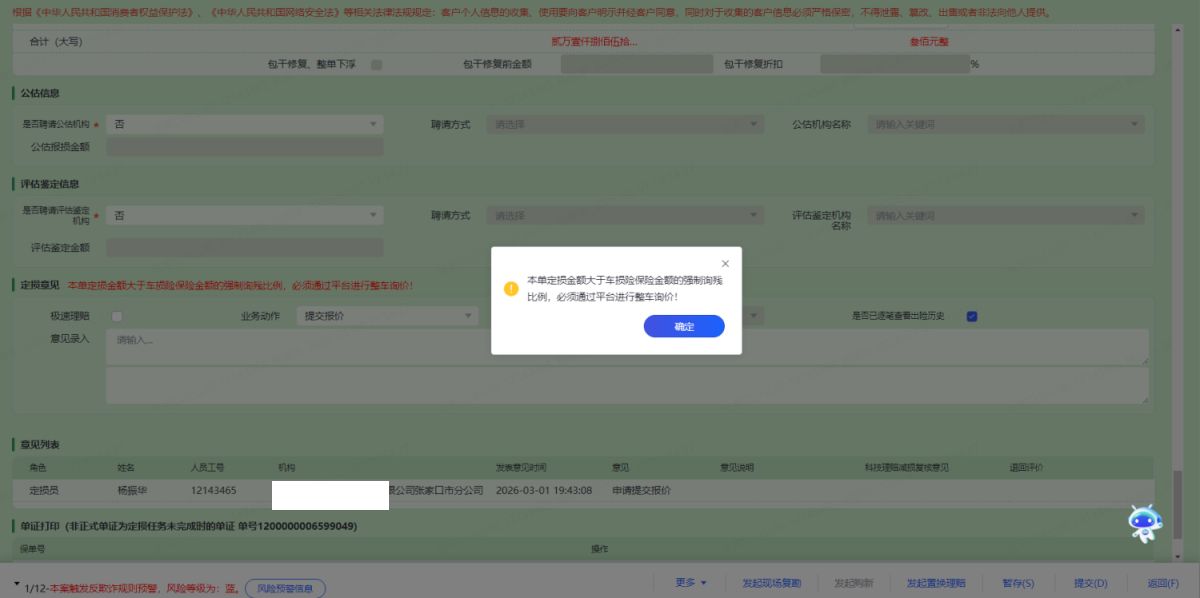Expand 是否聘请公估机构 dropdown
This screenshot has width=1200, height=598.
[x=244, y=125]
